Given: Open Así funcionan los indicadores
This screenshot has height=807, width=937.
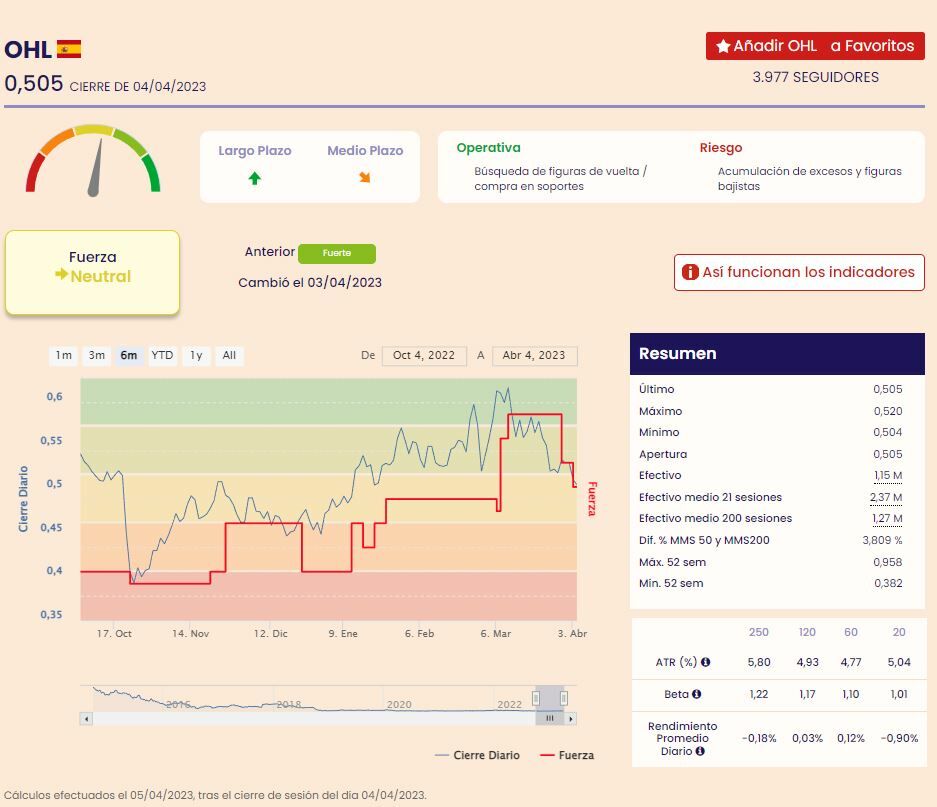Looking at the screenshot, I should (x=799, y=273).
